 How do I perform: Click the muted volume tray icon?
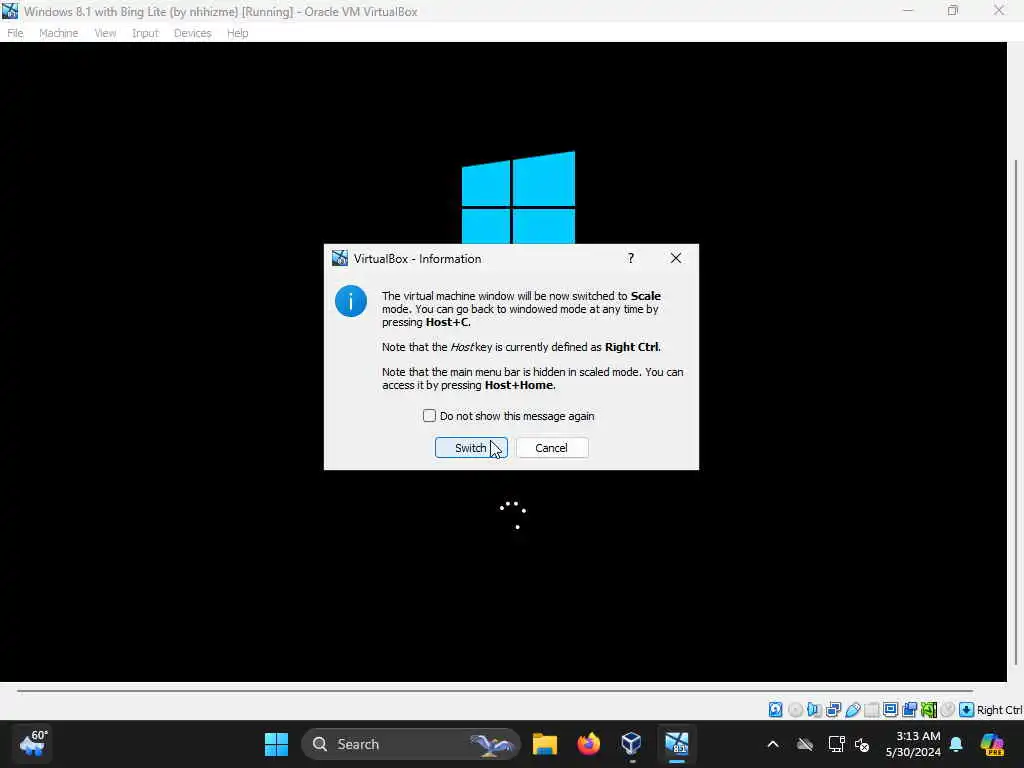[862, 744]
